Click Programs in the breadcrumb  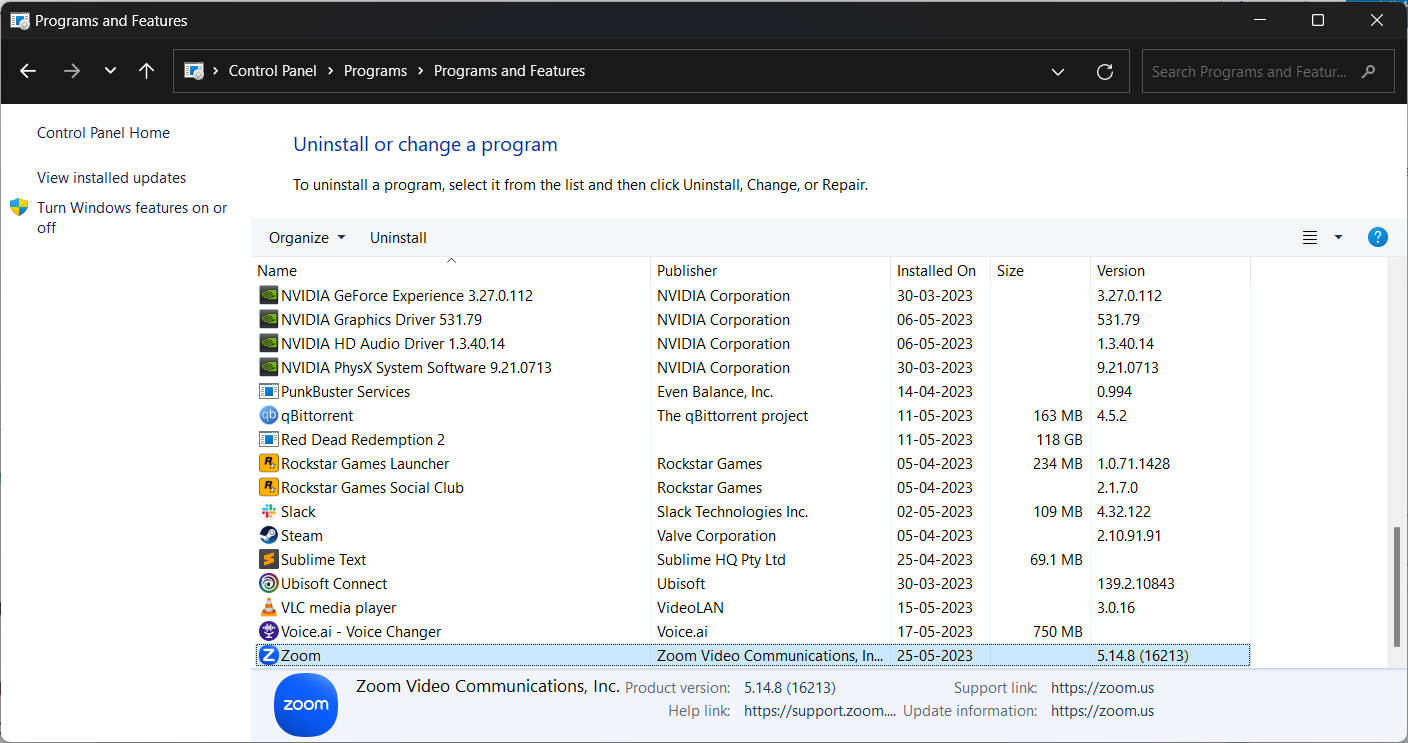[x=375, y=71]
